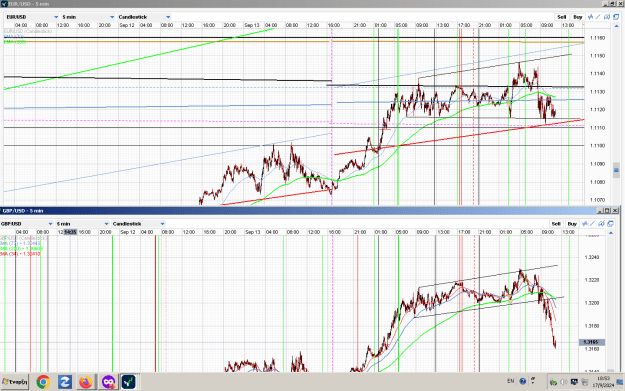Image resolution: width=625 pixels, height=391 pixels.
Task: Open Candlestick chart type dropdown in GBP/USD chart
Action: tap(138, 224)
